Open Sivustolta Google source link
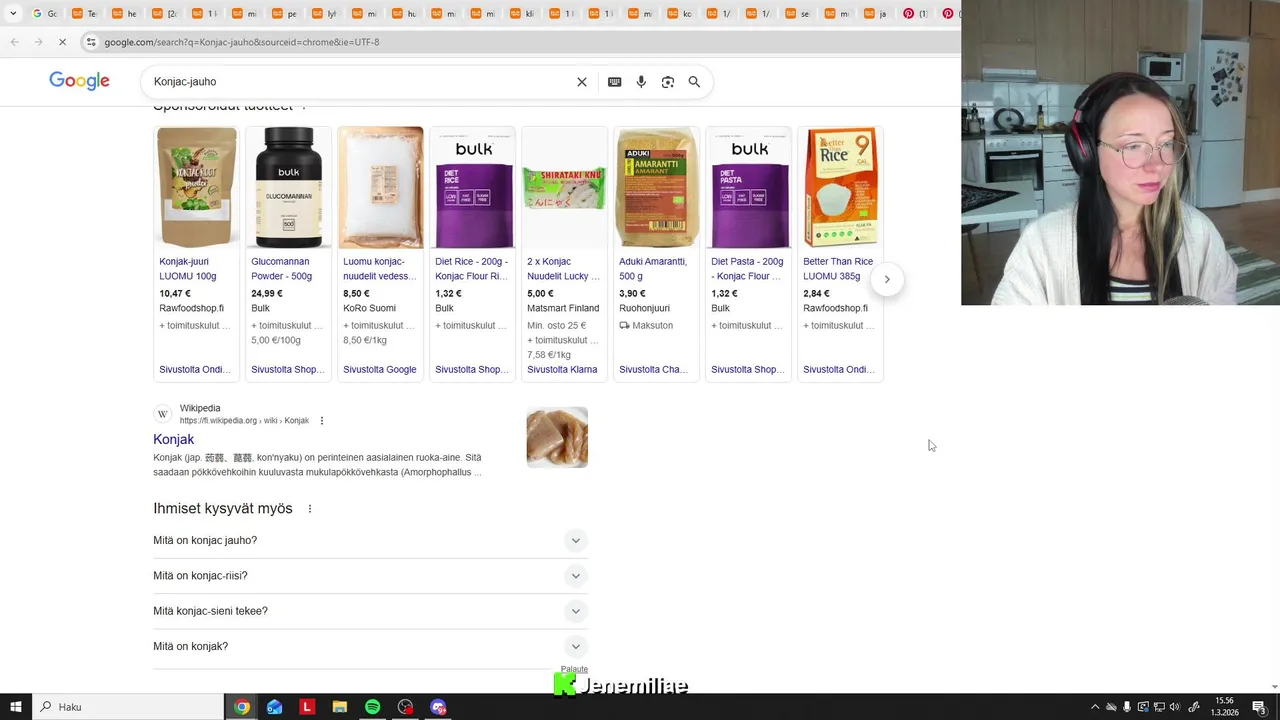The image size is (1280, 720). pos(379,370)
